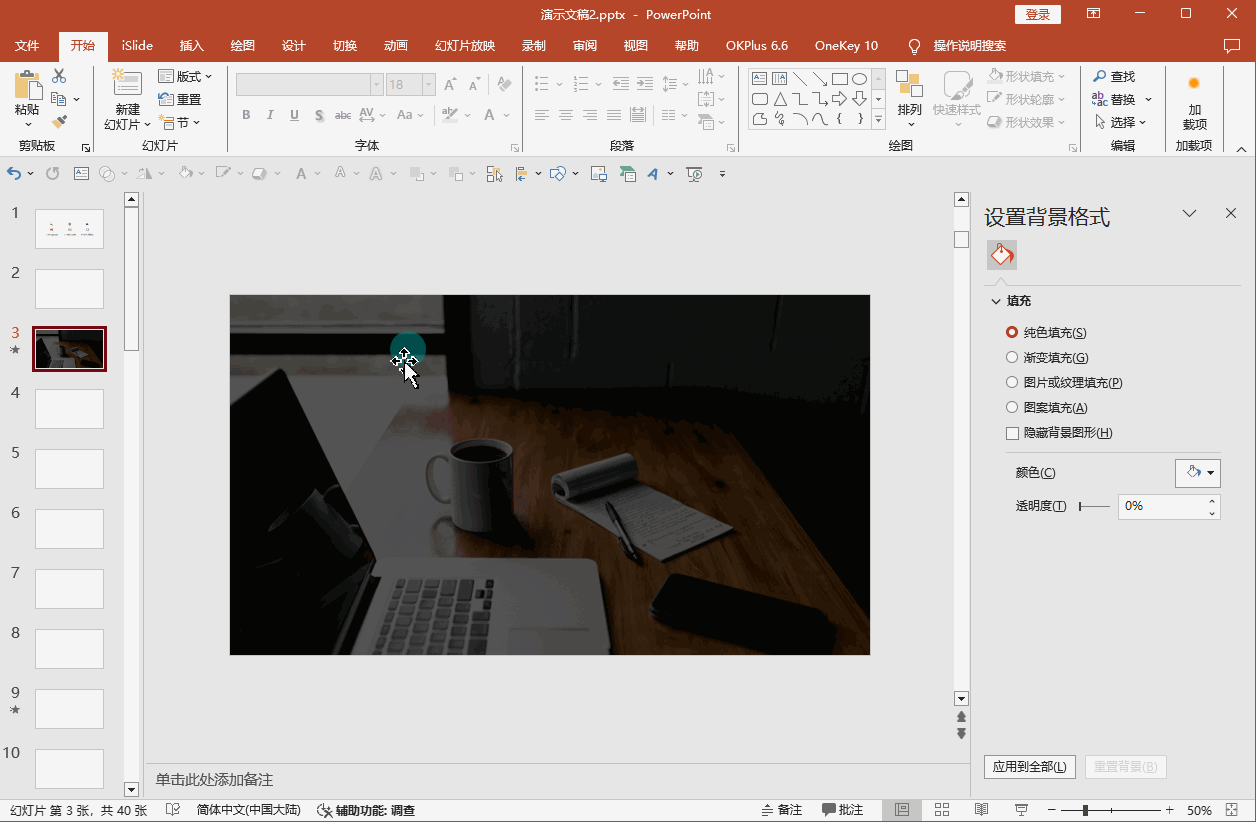
Task: Open the Animations tab
Action: click(395, 46)
